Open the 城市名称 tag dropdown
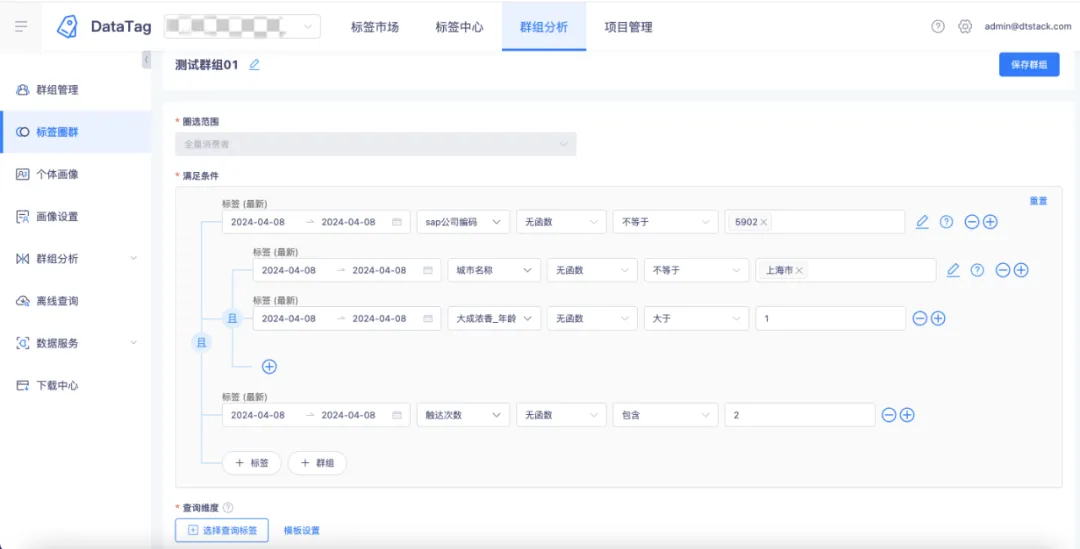The height and width of the screenshot is (549, 1080). tap(494, 270)
